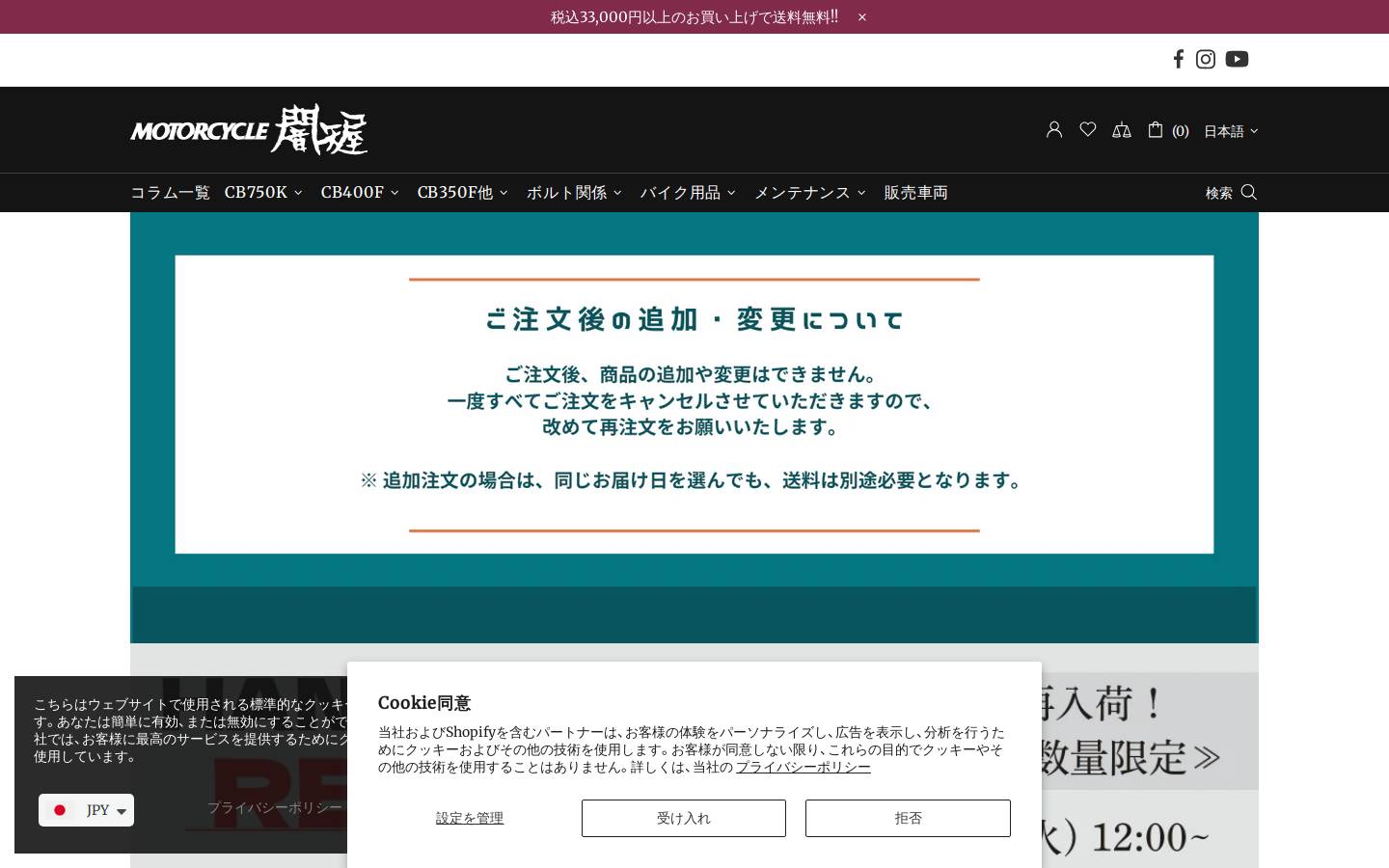1389x868 pixels.
Task: Expand the メンテナンス menu
Action: (810, 192)
